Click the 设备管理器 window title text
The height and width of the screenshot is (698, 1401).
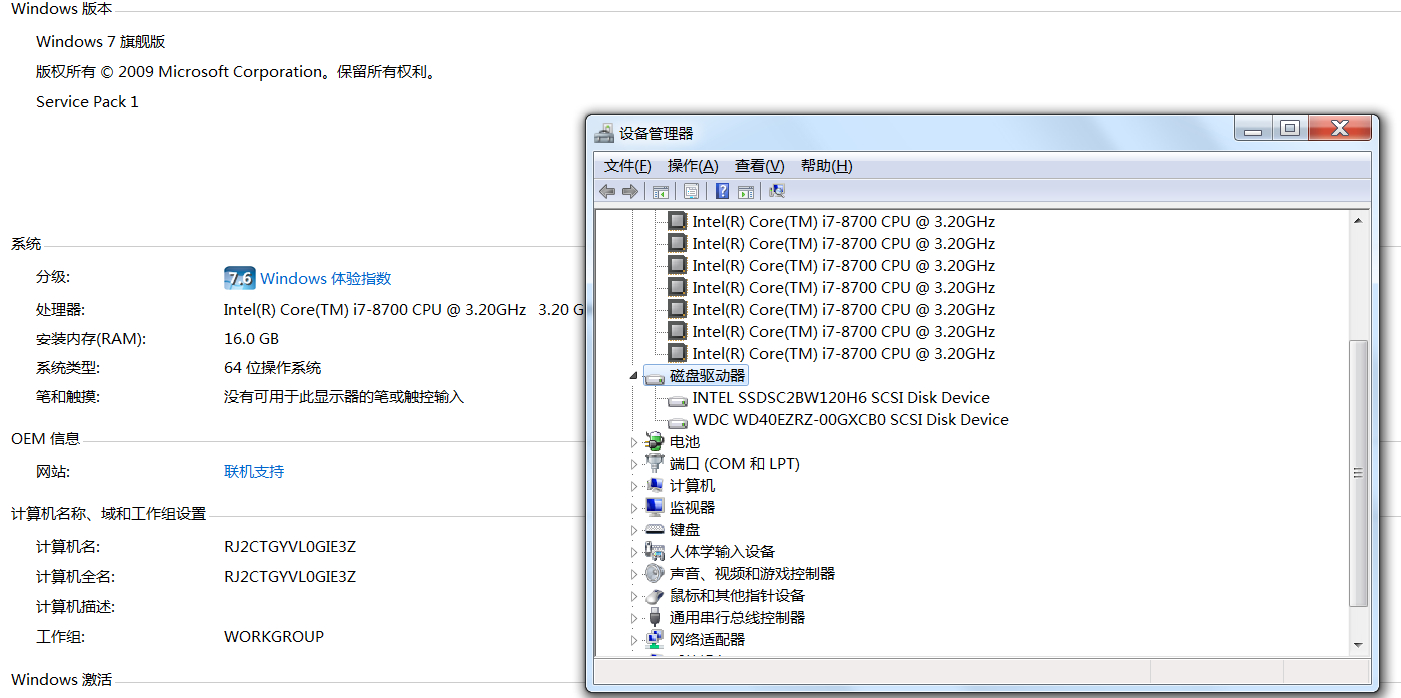tap(656, 133)
